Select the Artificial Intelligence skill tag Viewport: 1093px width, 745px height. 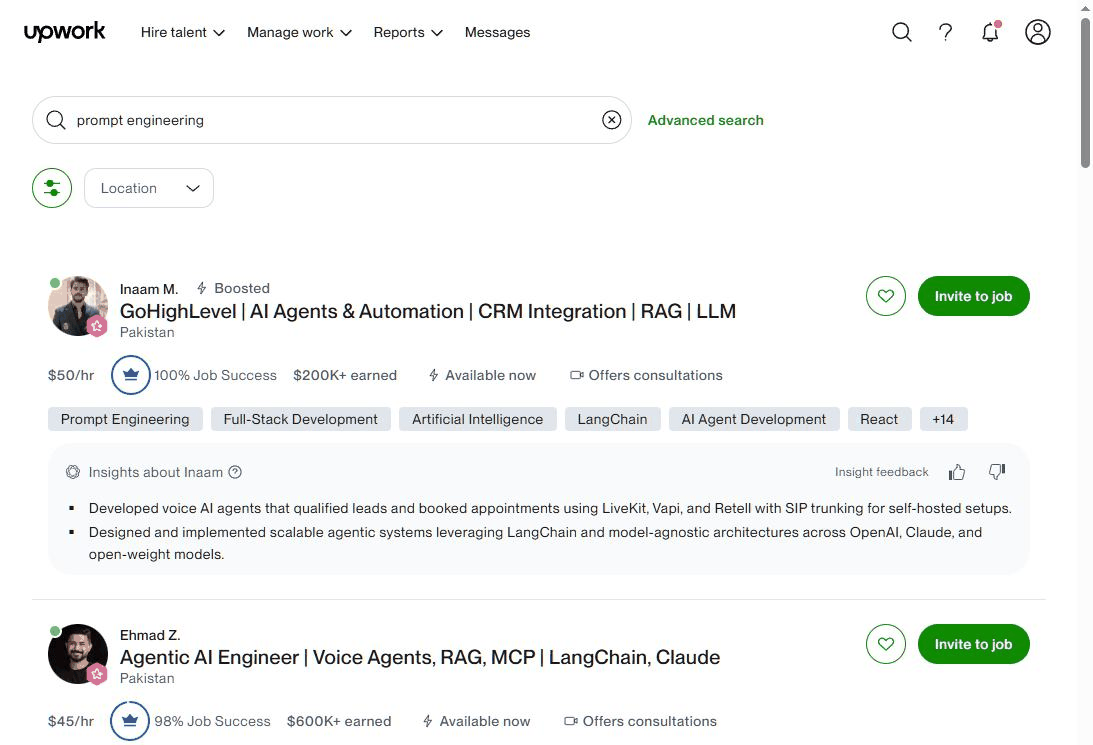tap(477, 419)
